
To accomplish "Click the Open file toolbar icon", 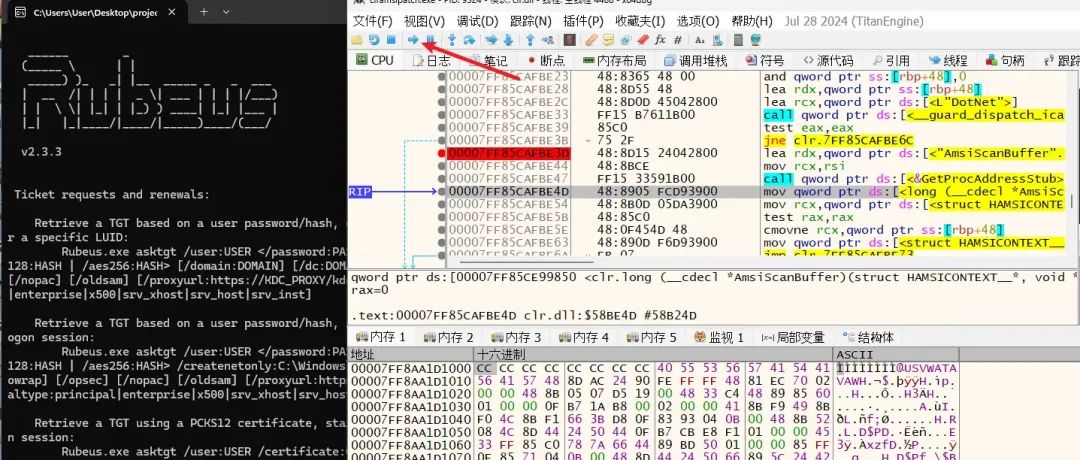I will click(x=357, y=39).
